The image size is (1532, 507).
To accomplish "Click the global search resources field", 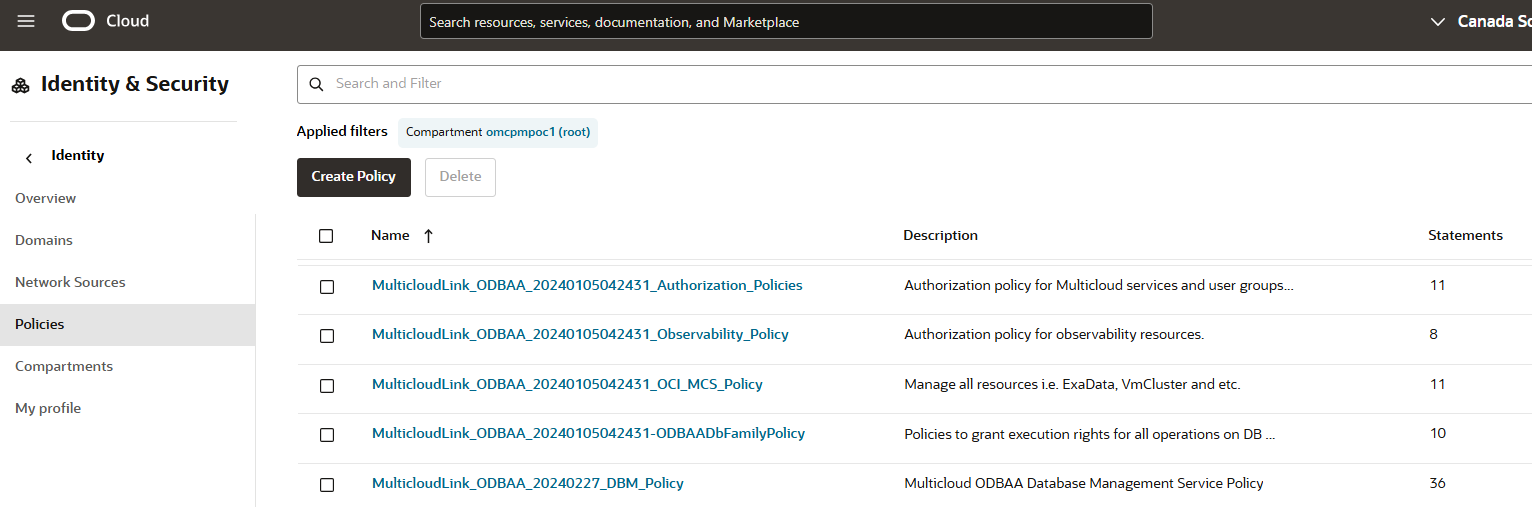I will (x=785, y=21).
